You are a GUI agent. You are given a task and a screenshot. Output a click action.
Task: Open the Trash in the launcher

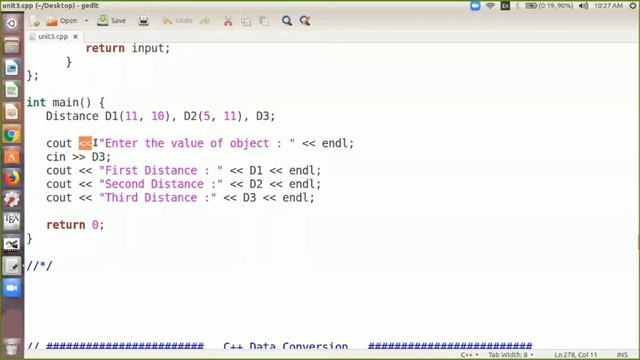11,347
